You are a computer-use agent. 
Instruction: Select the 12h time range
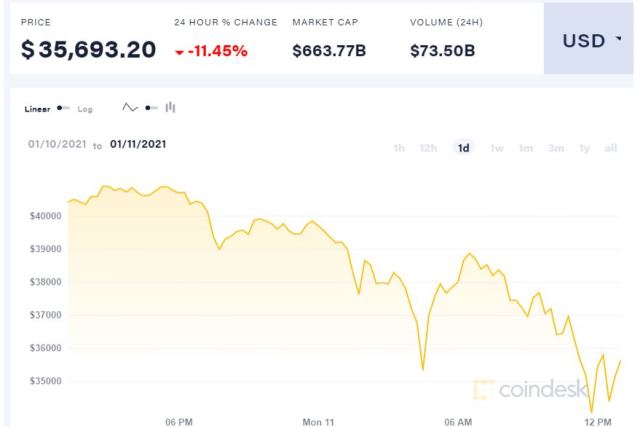(428, 148)
